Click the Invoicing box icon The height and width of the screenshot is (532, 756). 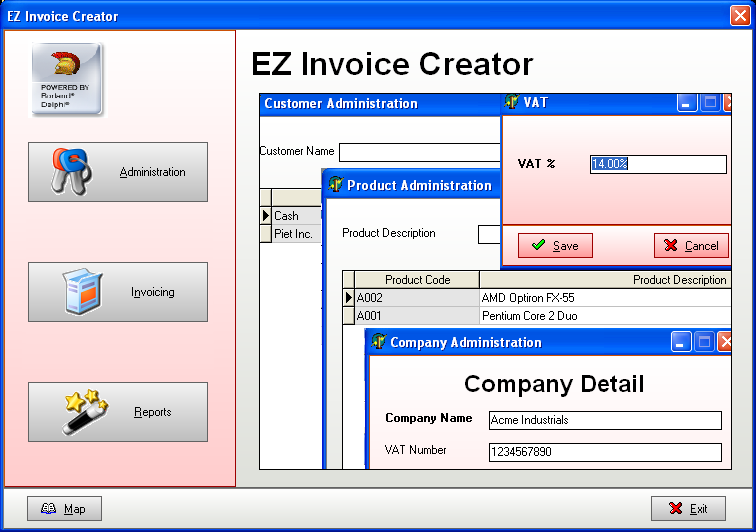pyautogui.click(x=77, y=292)
